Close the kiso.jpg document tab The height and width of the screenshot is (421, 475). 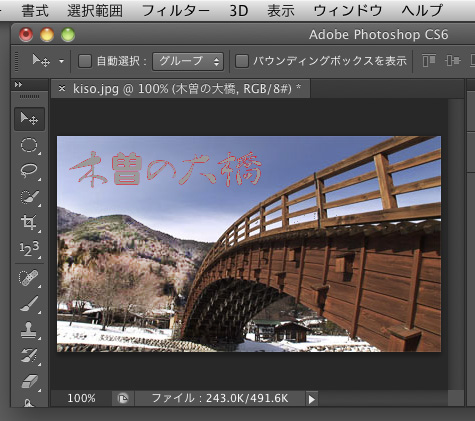coord(62,88)
